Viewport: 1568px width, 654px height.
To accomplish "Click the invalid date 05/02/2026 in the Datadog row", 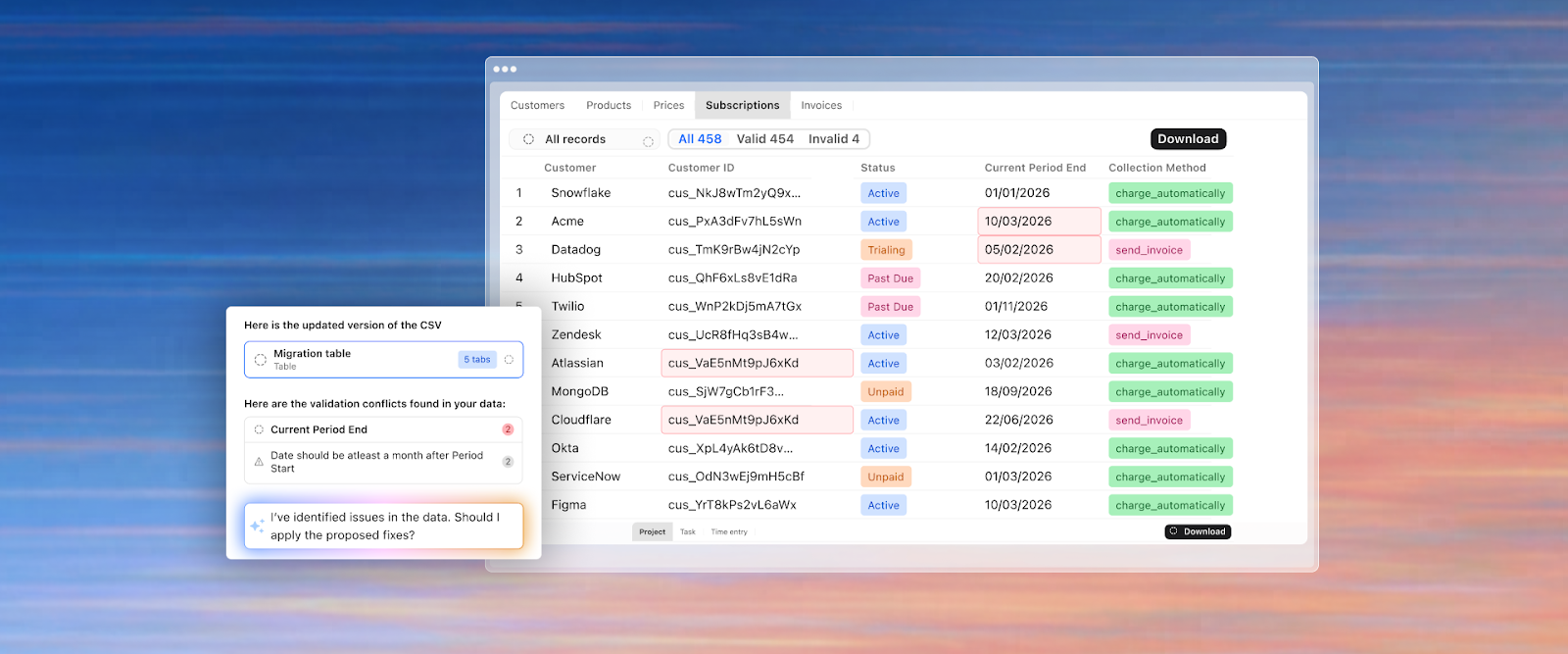I will (x=1040, y=250).
